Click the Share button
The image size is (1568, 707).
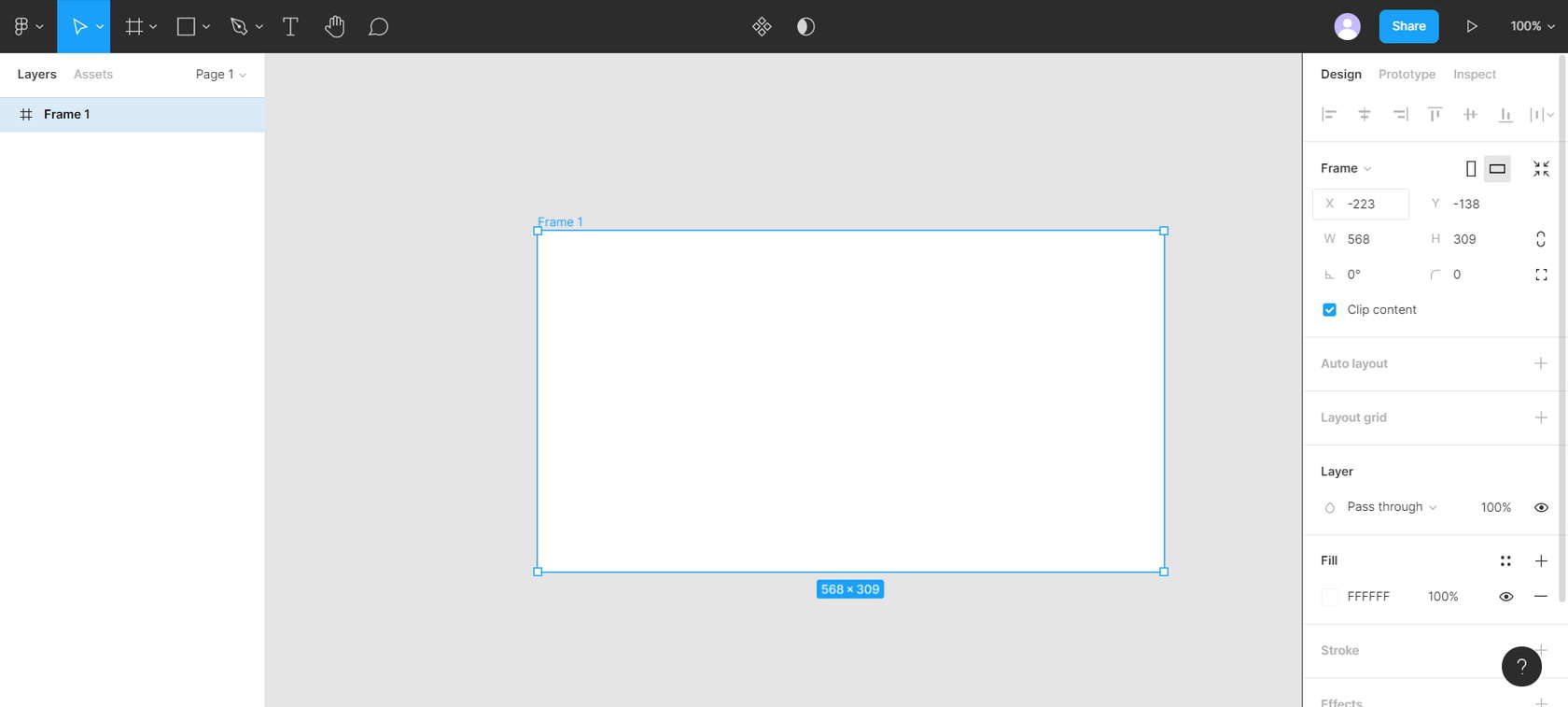1408,27
